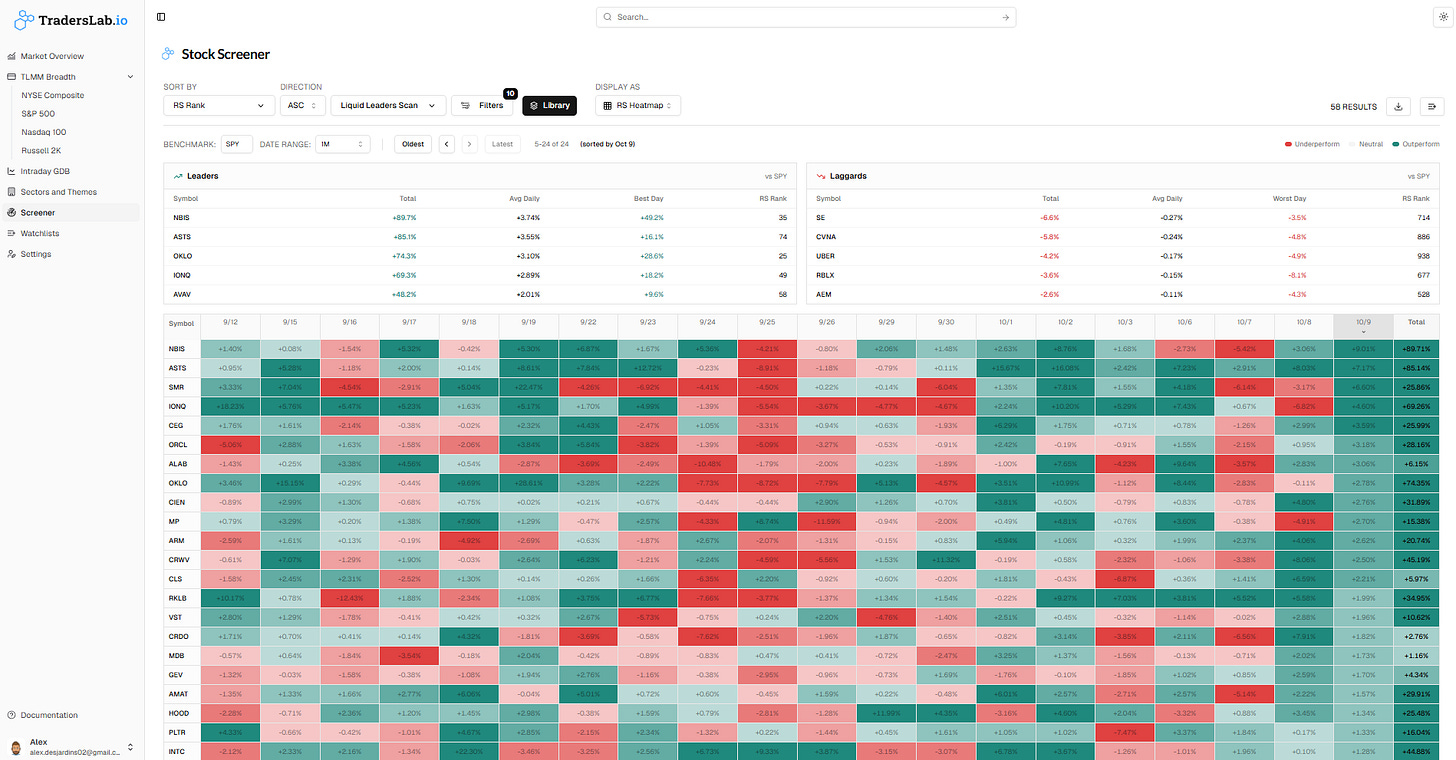Screen dimensions: 1456x760
Task: Click the HOOD row symbol in heatmap
Action: click(x=179, y=713)
